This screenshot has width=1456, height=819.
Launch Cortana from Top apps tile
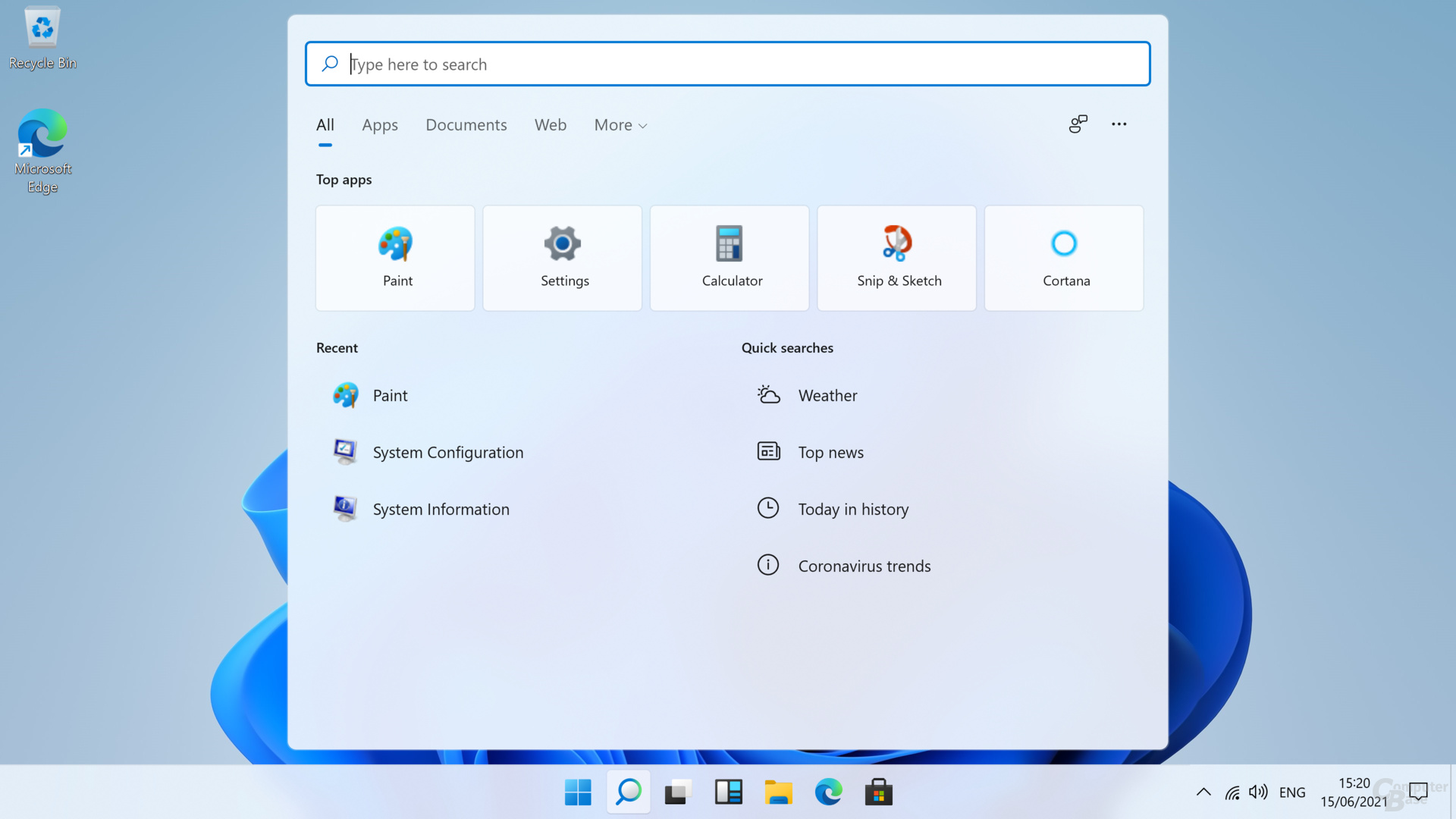[1064, 258]
